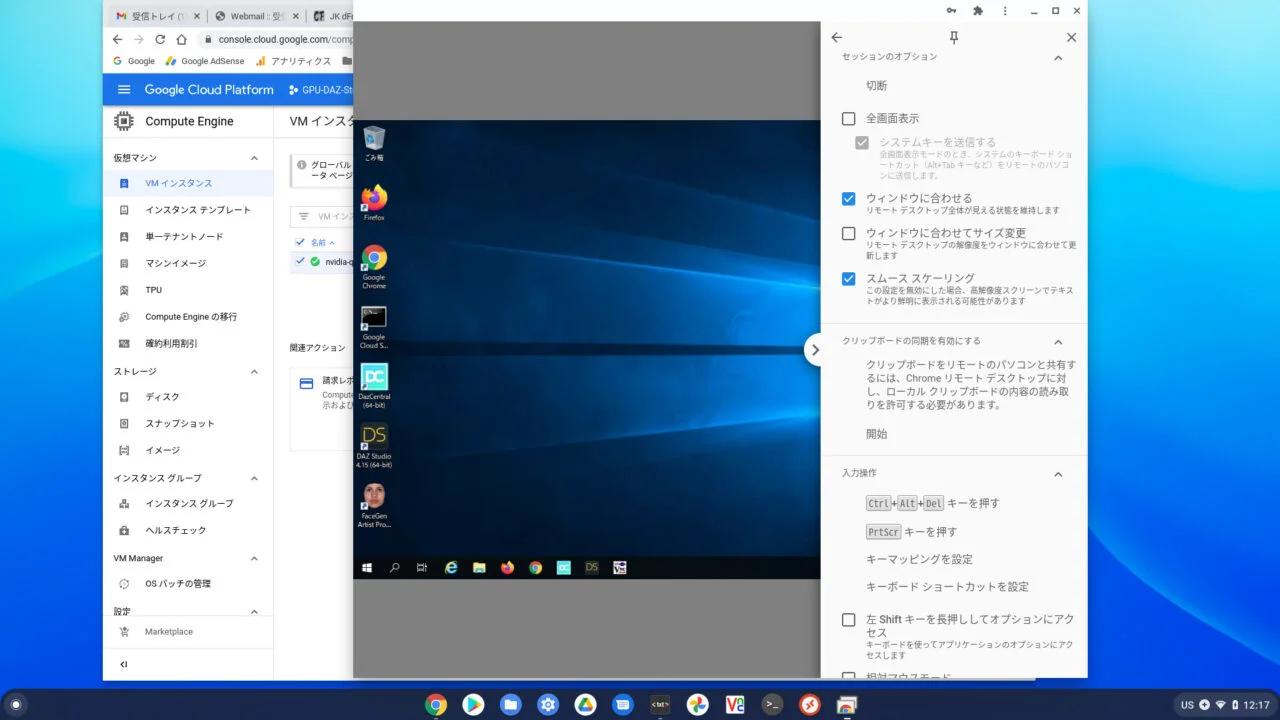
Task: Open the Recycle Bin on remote desktop
Action: [374, 142]
